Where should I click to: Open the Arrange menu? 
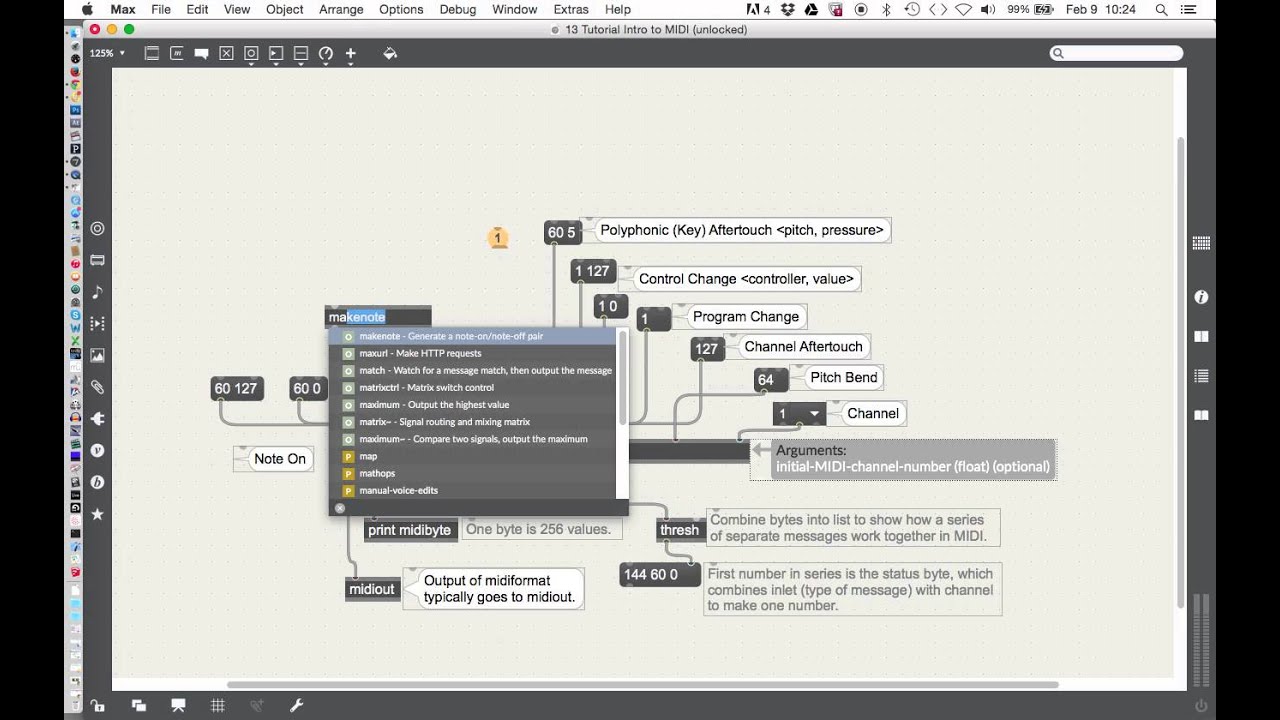pos(341,9)
